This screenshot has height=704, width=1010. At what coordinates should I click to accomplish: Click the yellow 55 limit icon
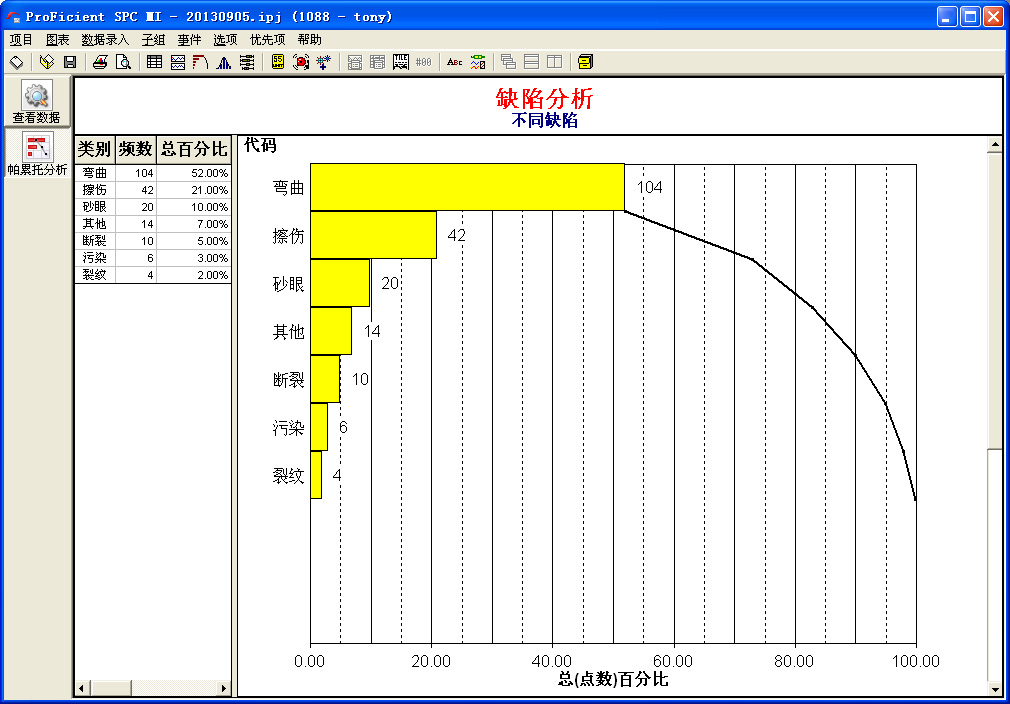click(x=278, y=62)
